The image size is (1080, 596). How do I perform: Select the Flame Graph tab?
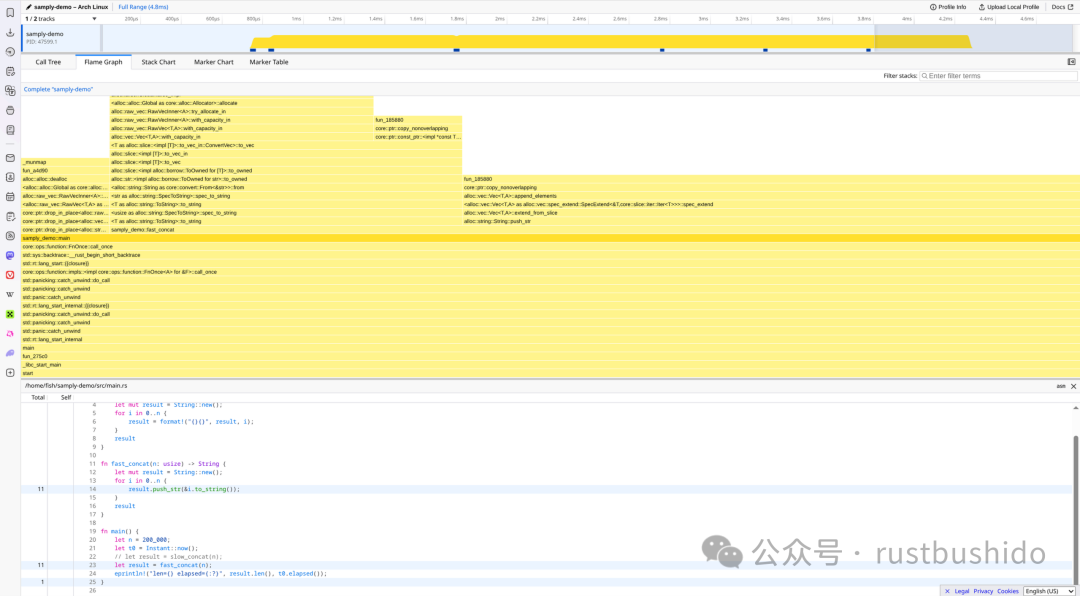click(103, 62)
